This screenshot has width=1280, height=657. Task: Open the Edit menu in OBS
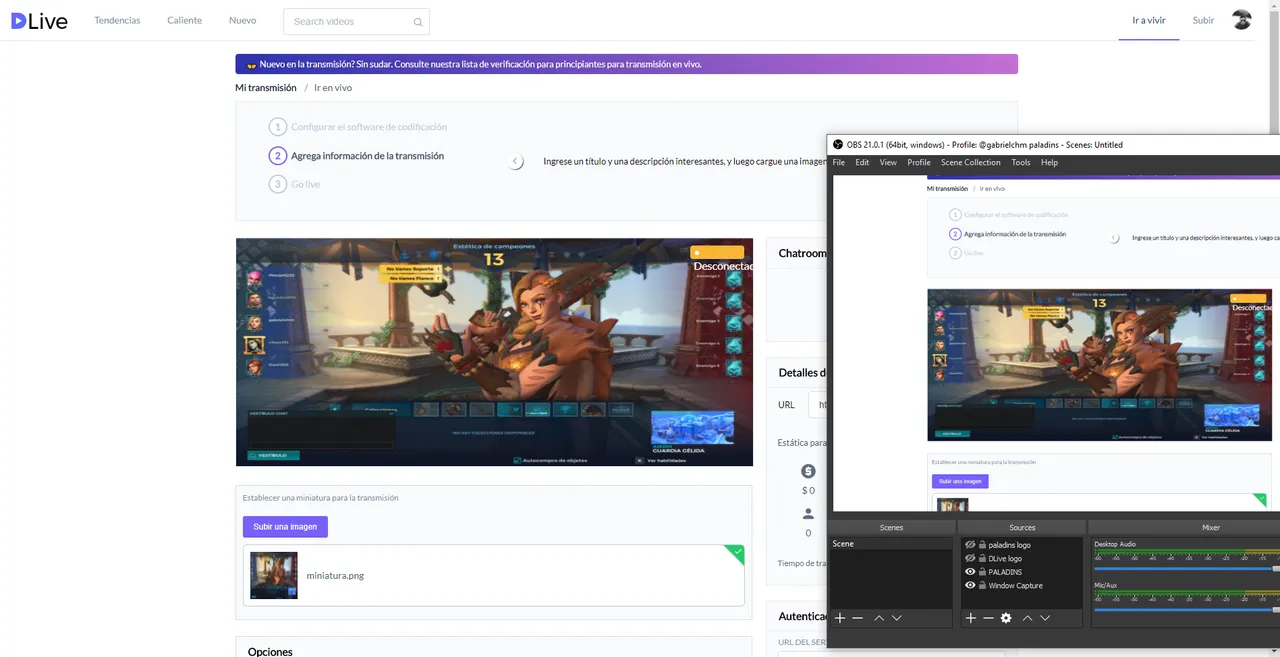[862, 162]
